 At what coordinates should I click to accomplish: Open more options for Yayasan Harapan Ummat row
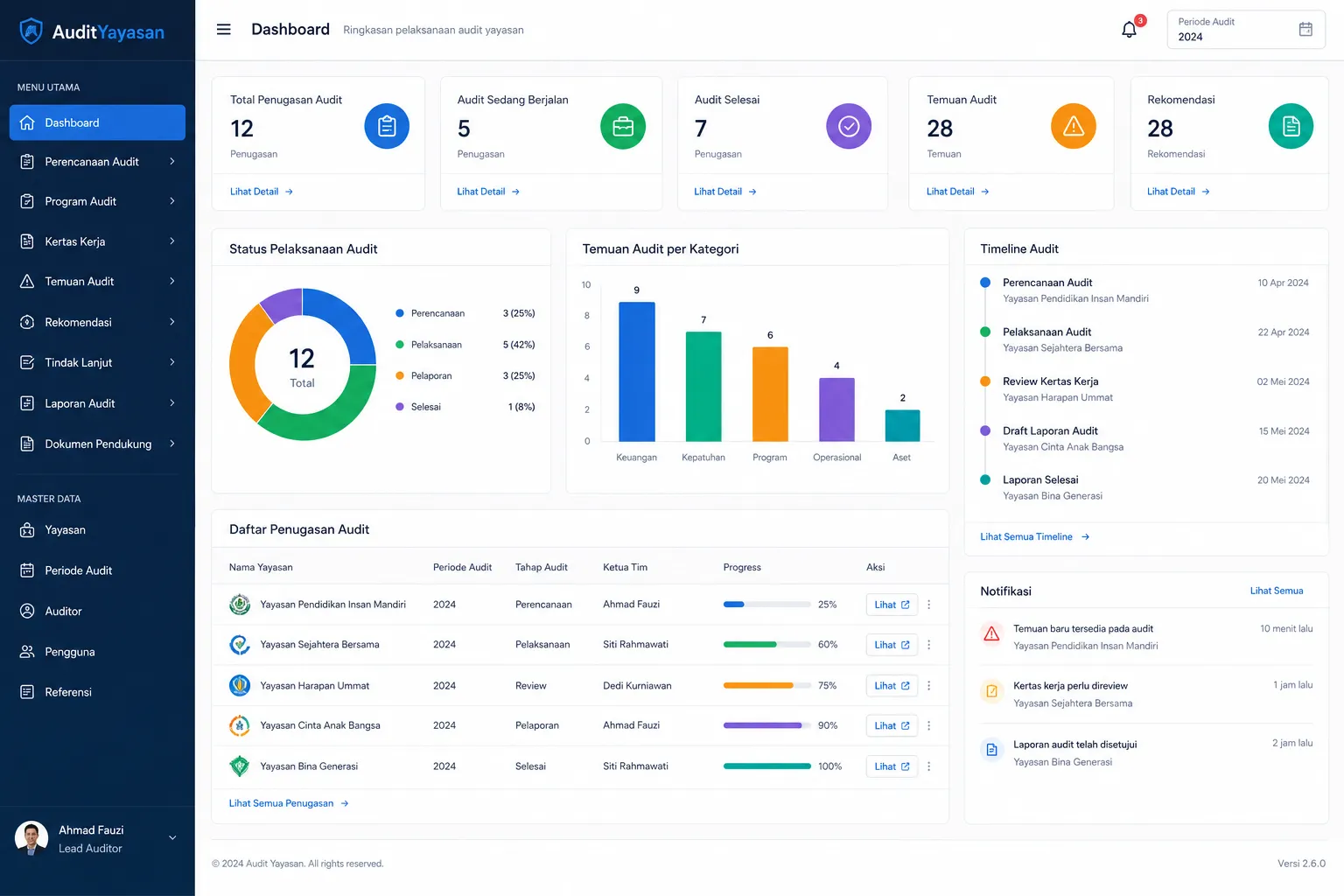[928, 686]
